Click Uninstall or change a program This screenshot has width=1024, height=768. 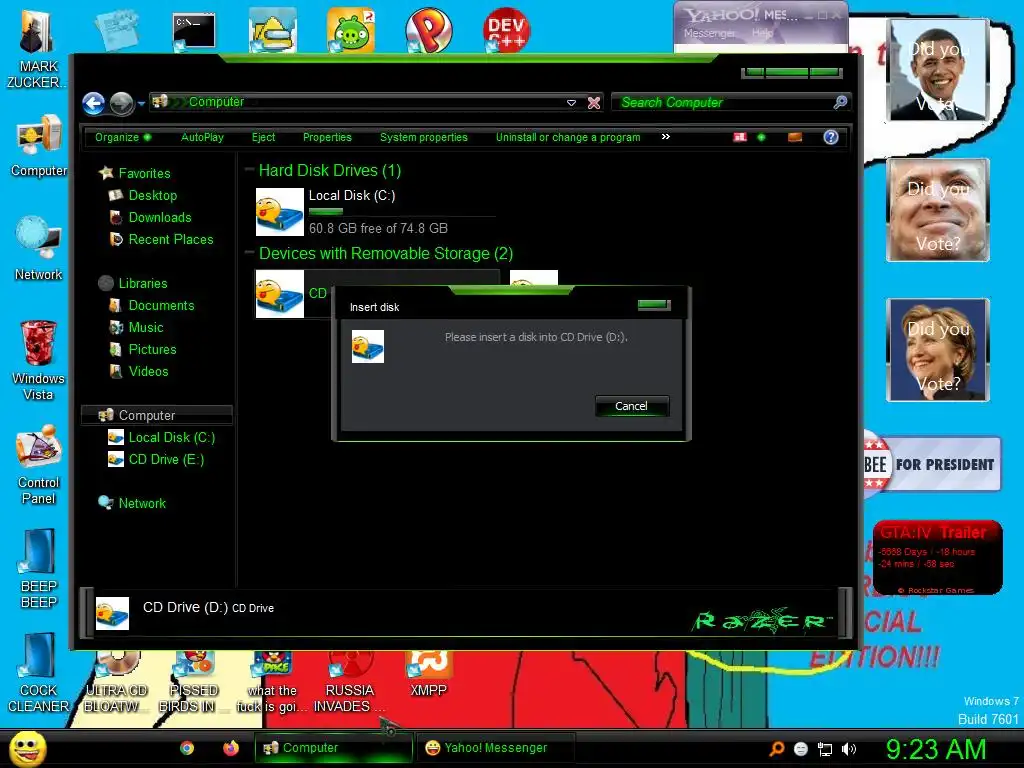(x=568, y=137)
